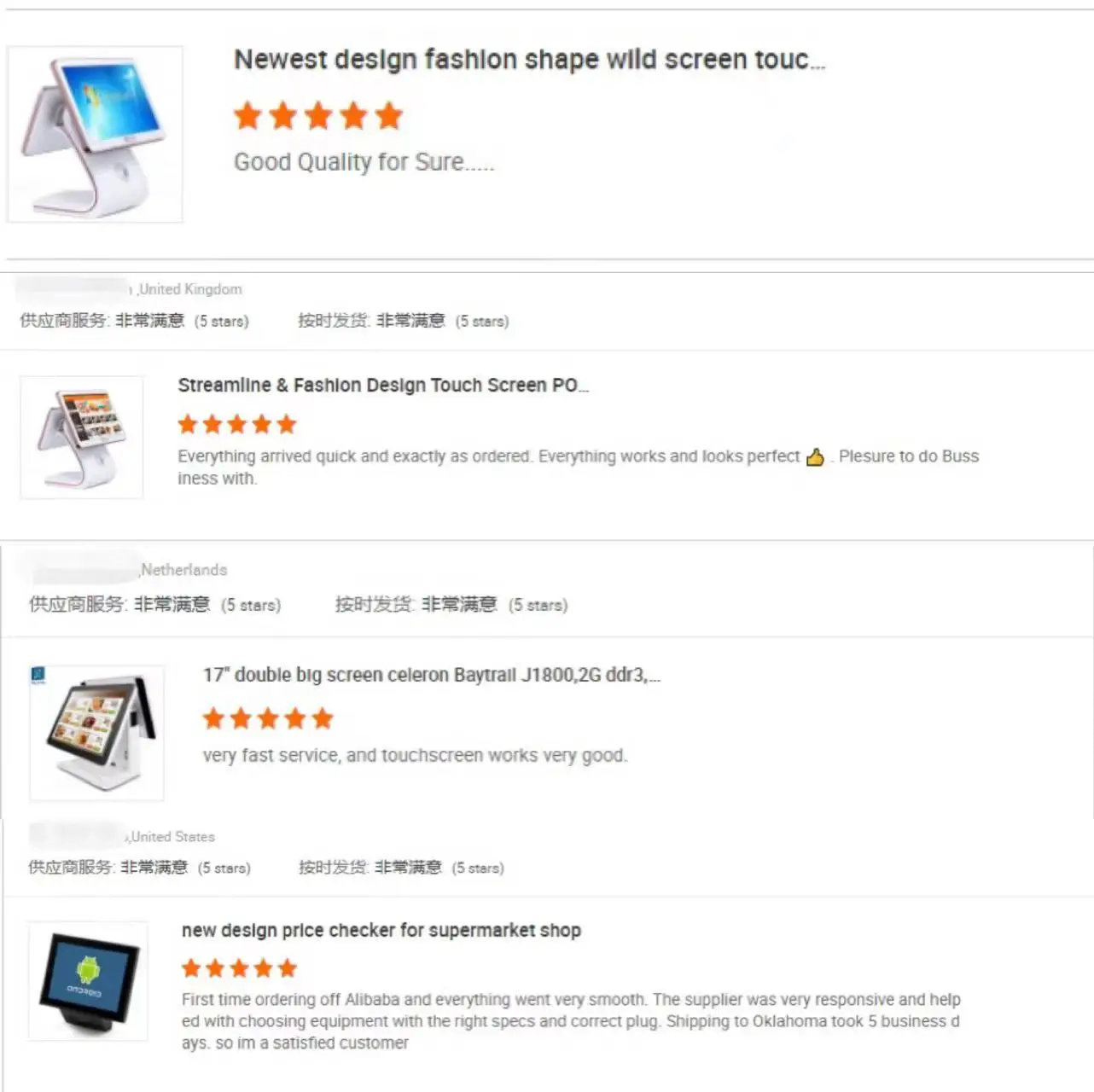Click the thumbs-up emoji in the review
Image resolution: width=1094 pixels, height=1092 pixels.
coord(815,457)
